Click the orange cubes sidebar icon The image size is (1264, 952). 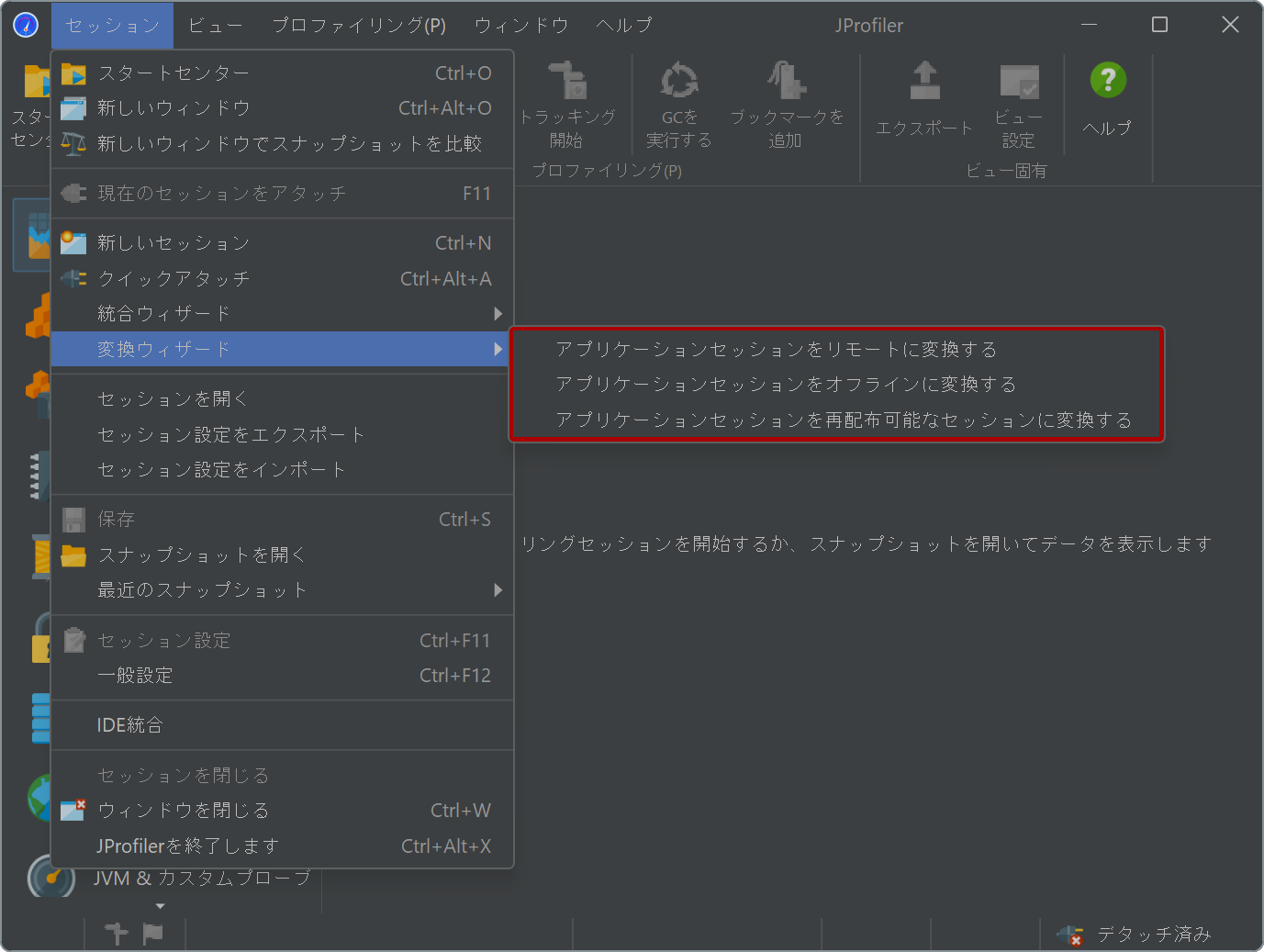pos(37,316)
